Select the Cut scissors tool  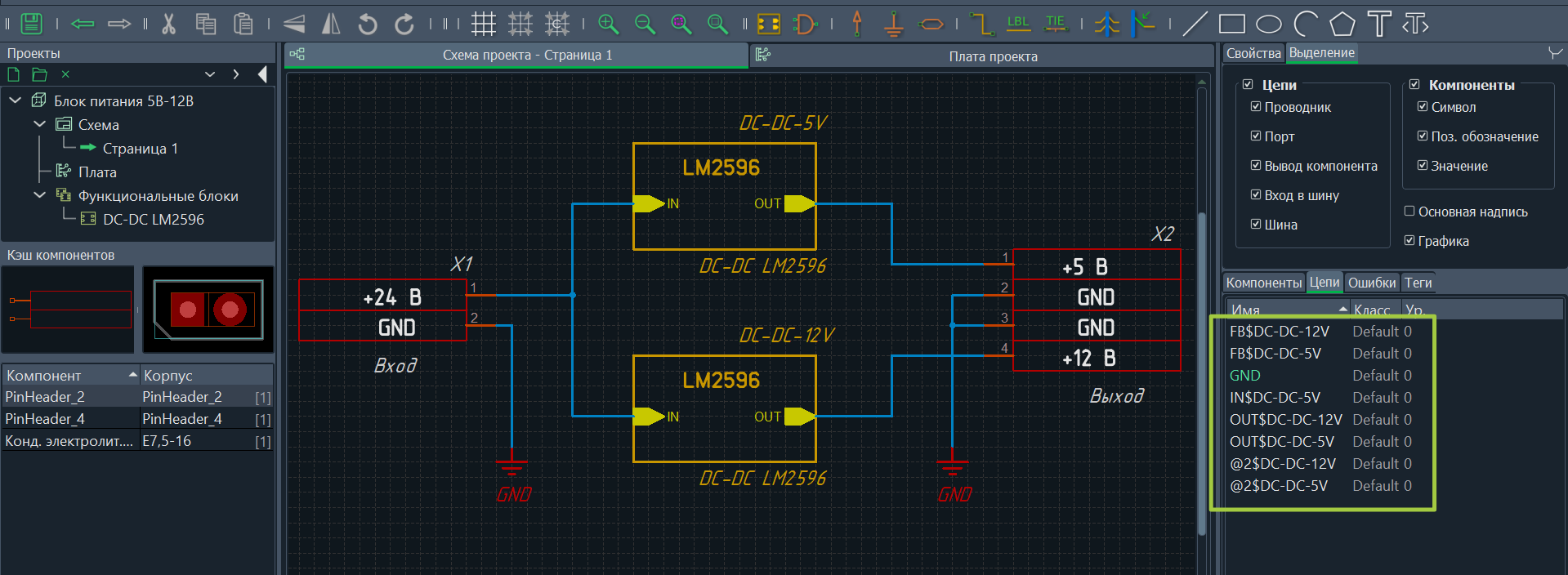tap(169, 24)
